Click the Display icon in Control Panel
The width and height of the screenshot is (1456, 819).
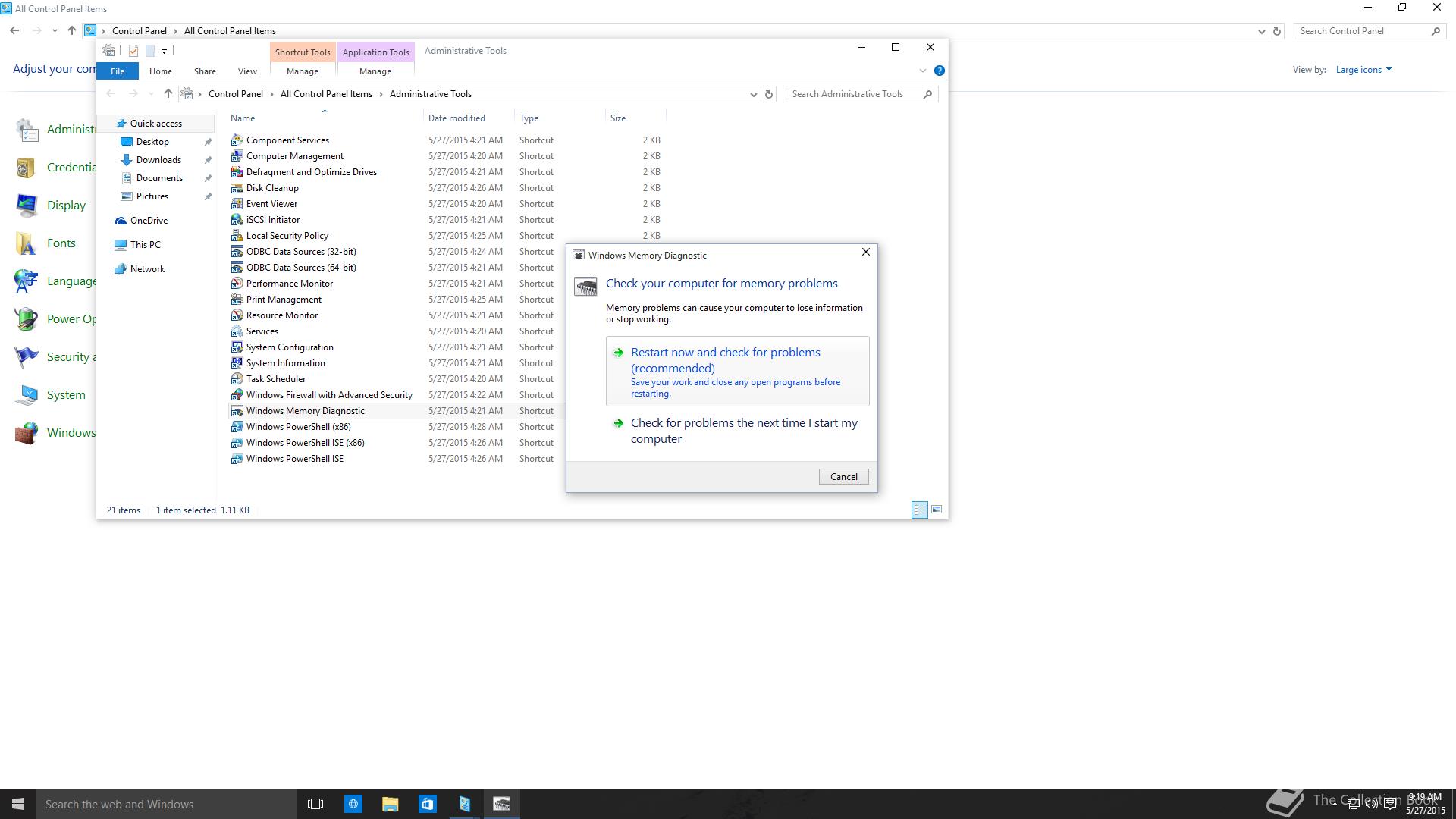pyautogui.click(x=27, y=206)
